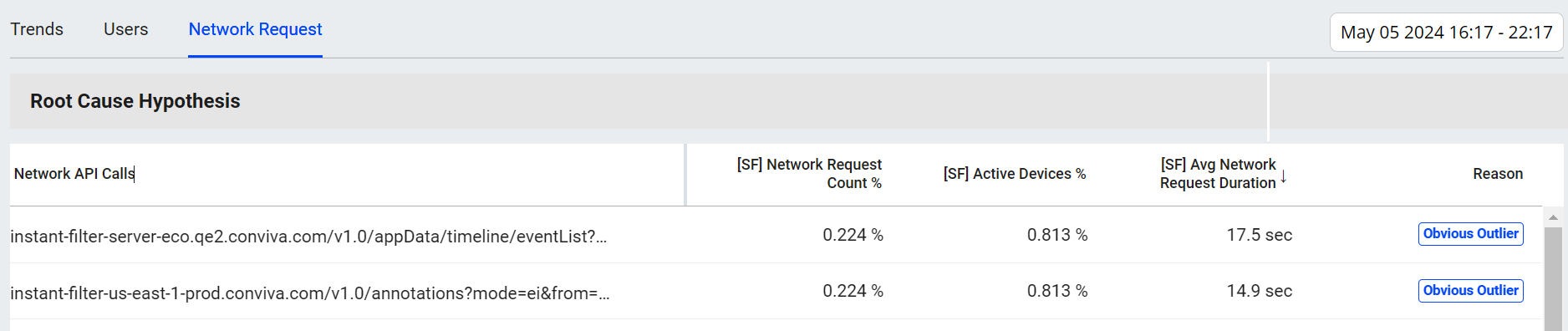The width and height of the screenshot is (1568, 331).
Task: Sort by SF Avg Network Request Duration
Action: [1218, 174]
